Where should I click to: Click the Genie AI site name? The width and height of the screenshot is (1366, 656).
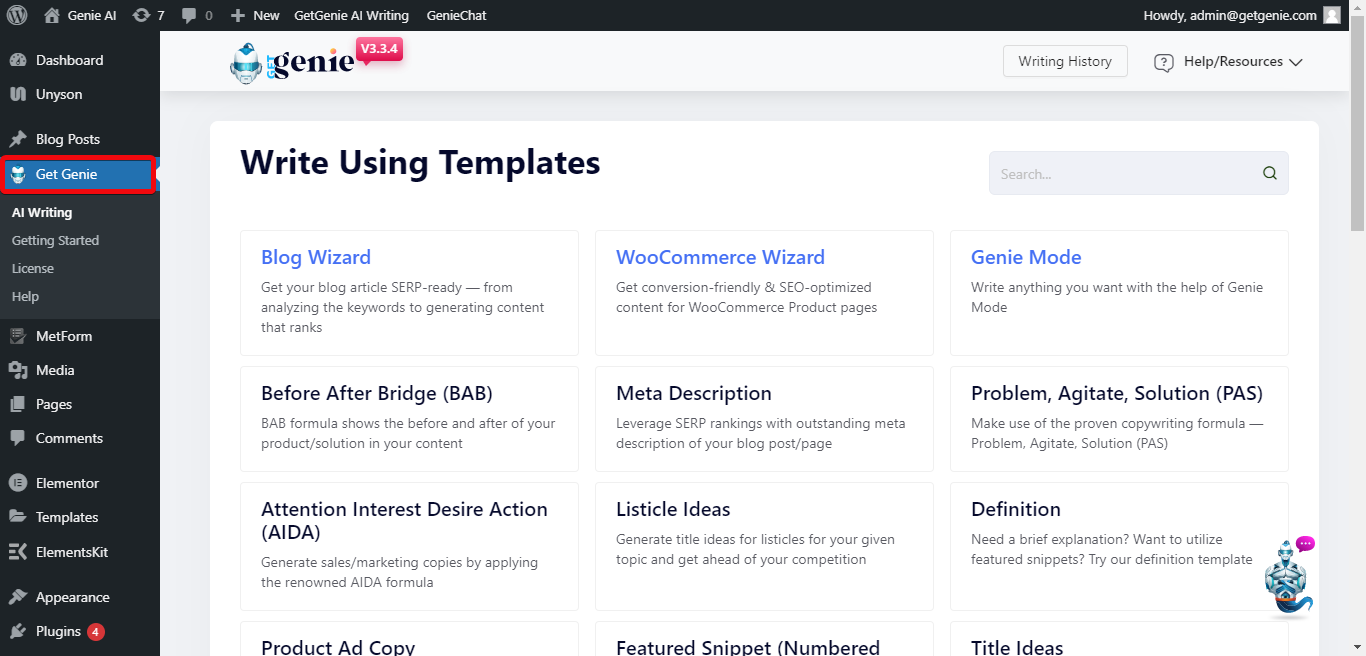click(x=92, y=15)
